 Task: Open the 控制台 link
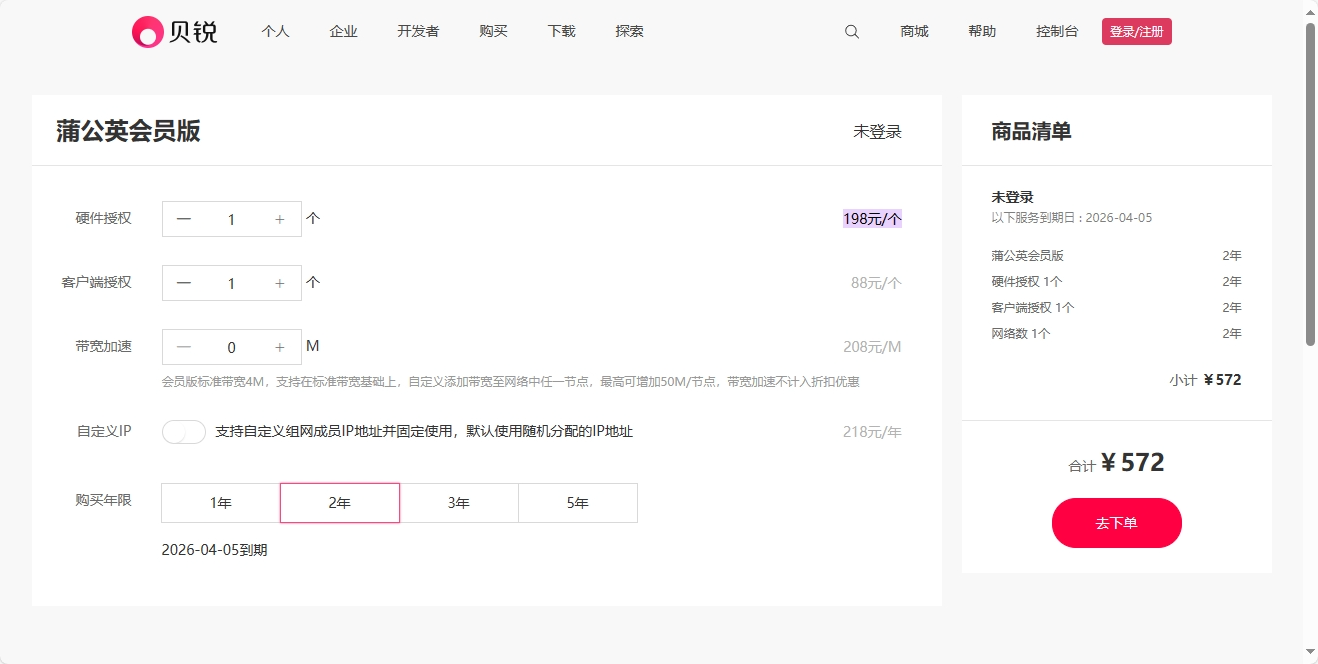coord(1057,32)
